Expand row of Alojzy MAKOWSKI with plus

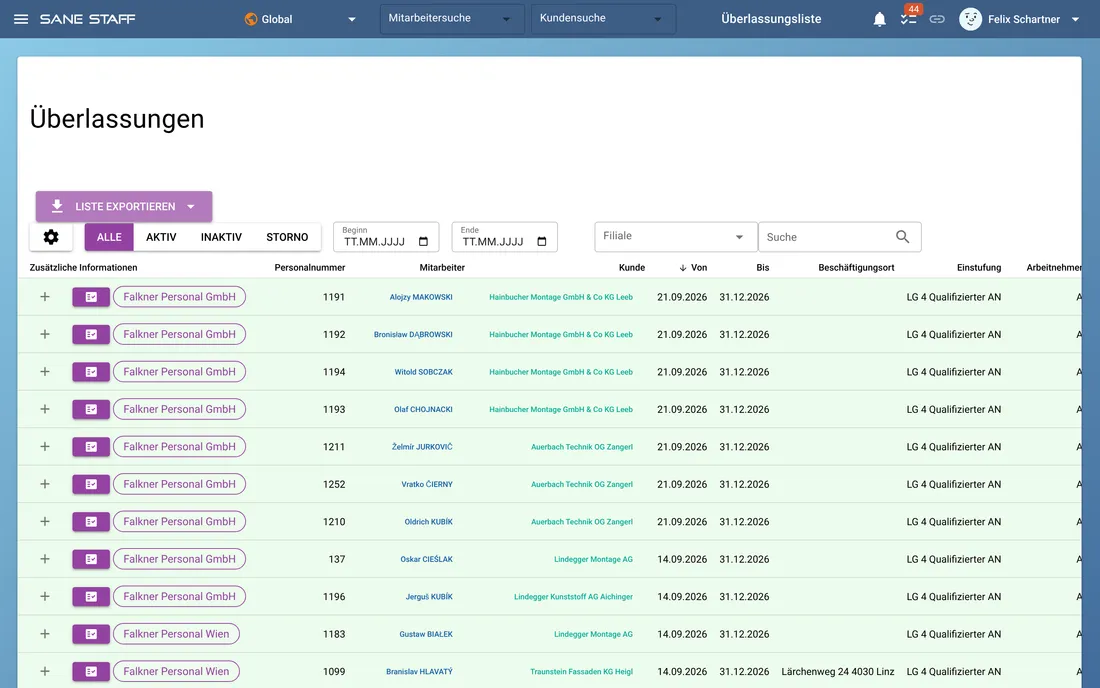coord(45,297)
